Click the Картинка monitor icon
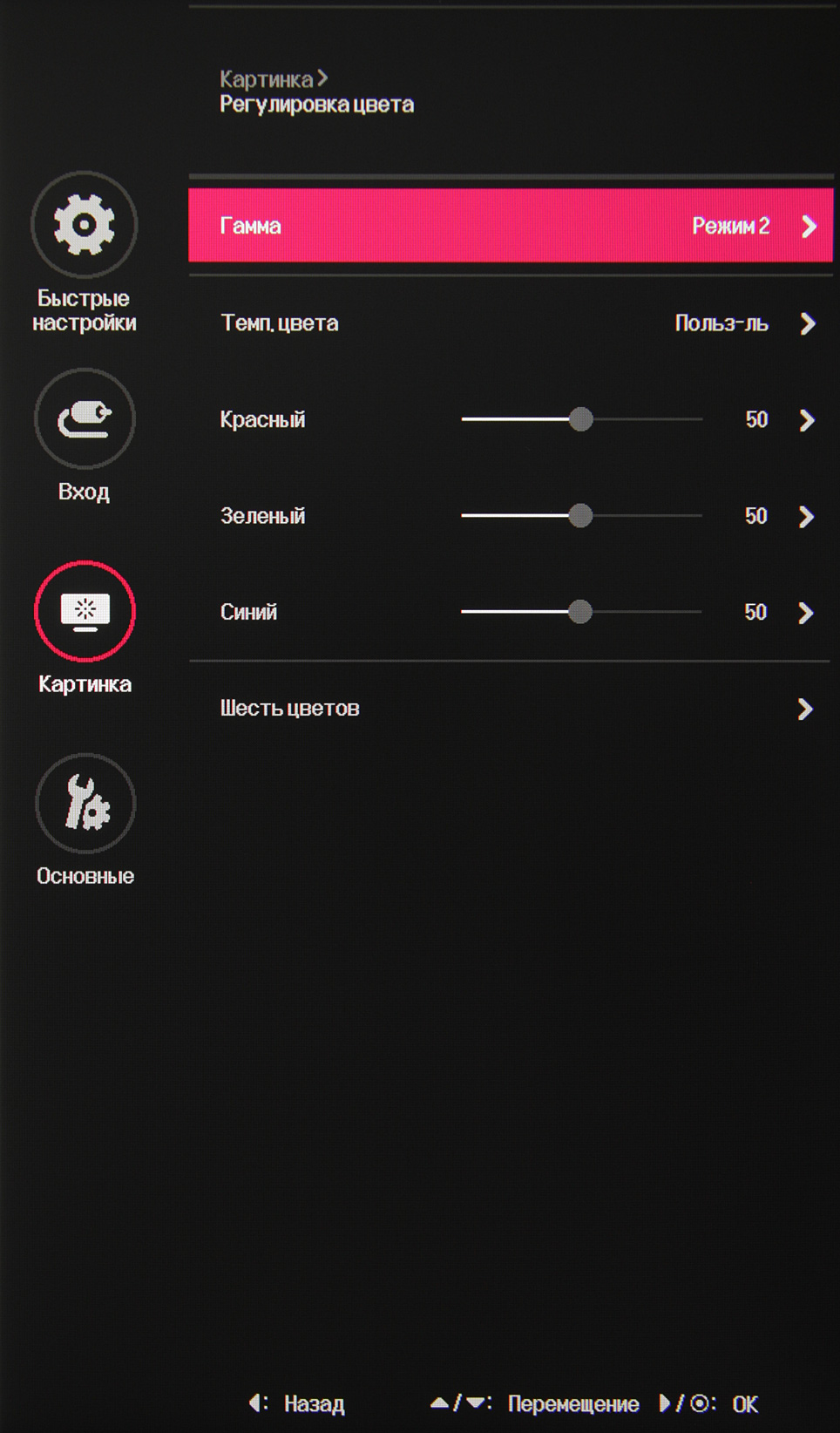 pyautogui.click(x=85, y=611)
